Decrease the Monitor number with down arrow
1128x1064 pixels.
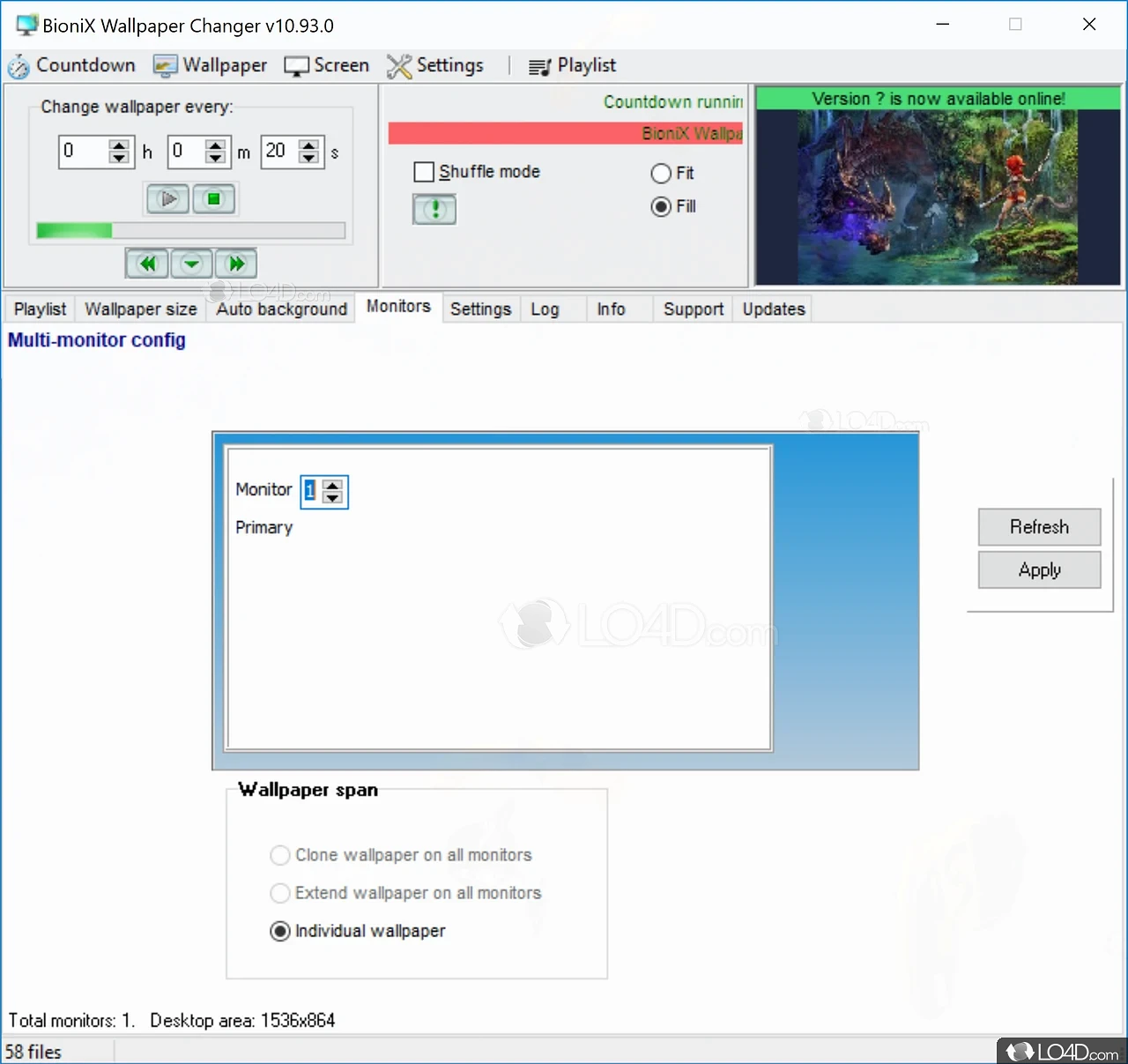click(x=332, y=498)
